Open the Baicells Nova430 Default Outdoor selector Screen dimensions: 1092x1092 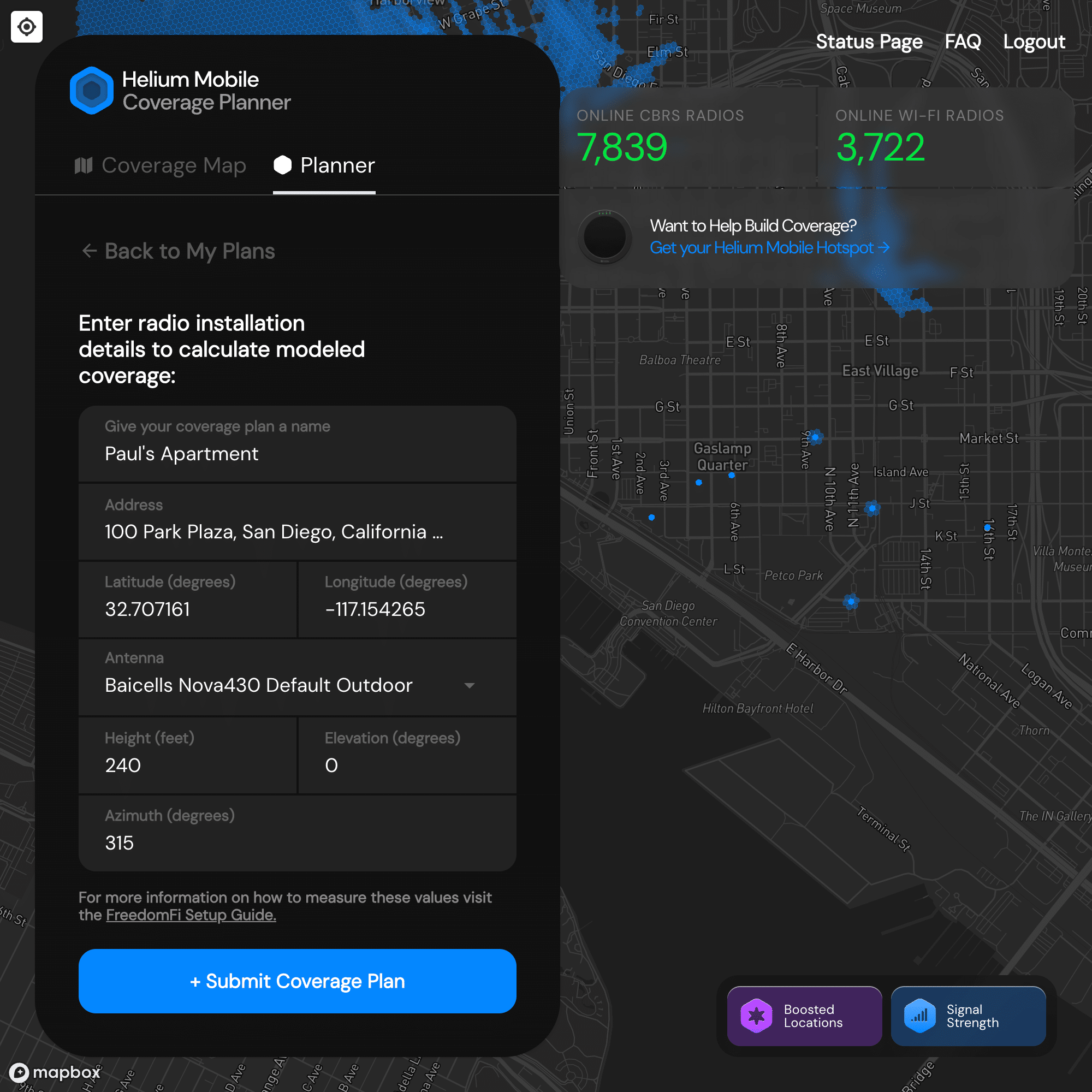(298, 677)
